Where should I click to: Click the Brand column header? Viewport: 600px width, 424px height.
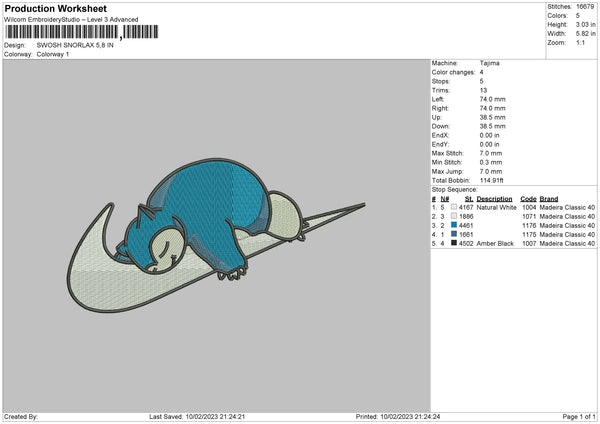pos(551,198)
